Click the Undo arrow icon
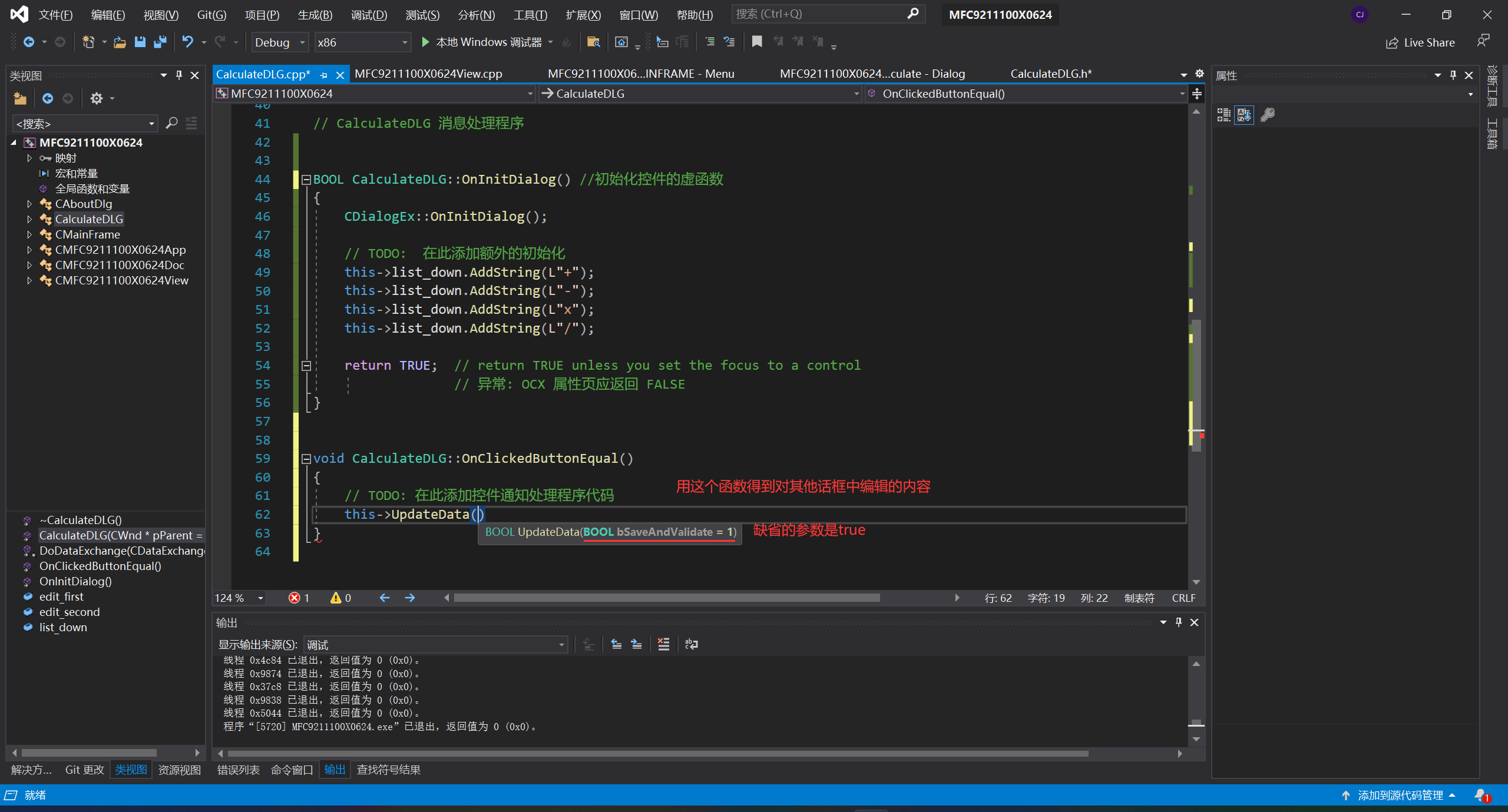This screenshot has width=1508, height=812. pos(187,42)
